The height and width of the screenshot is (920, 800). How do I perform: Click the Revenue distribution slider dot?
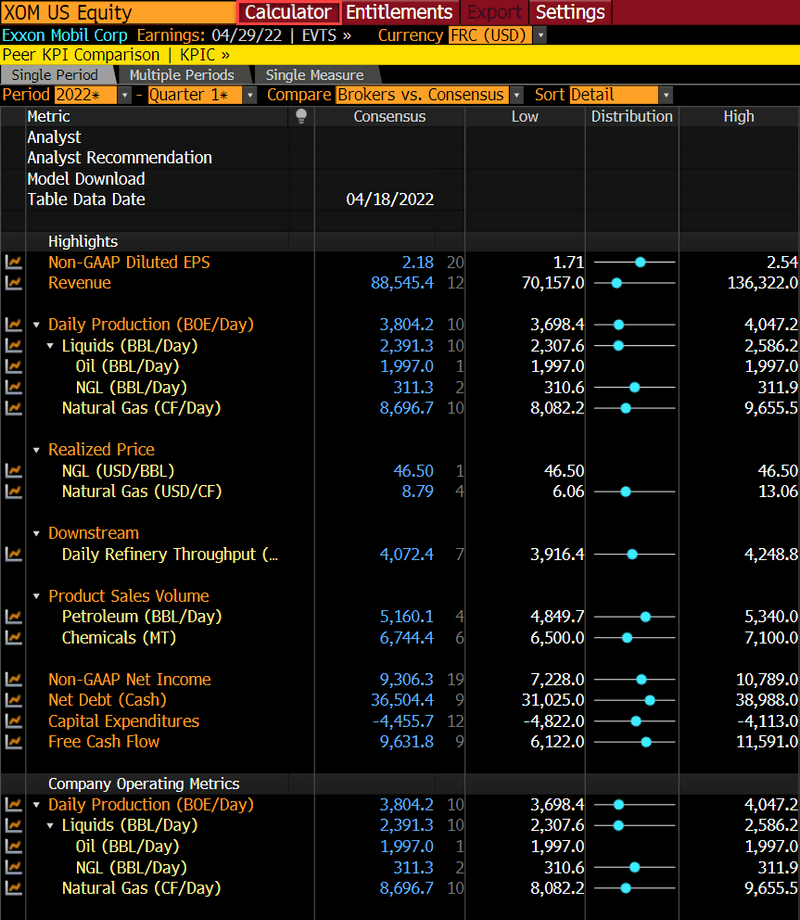(616, 283)
